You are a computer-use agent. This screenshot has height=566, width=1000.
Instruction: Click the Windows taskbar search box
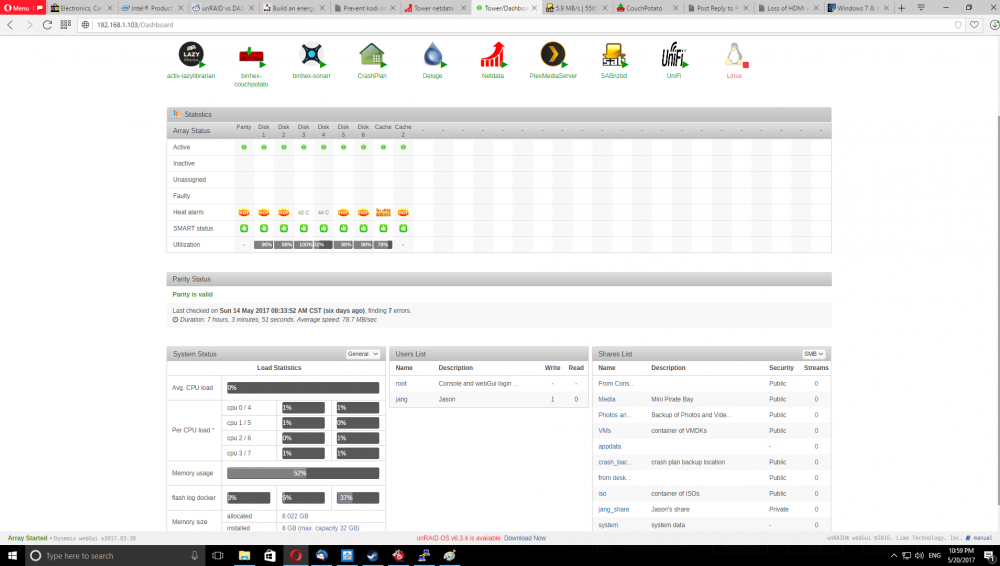click(115, 556)
